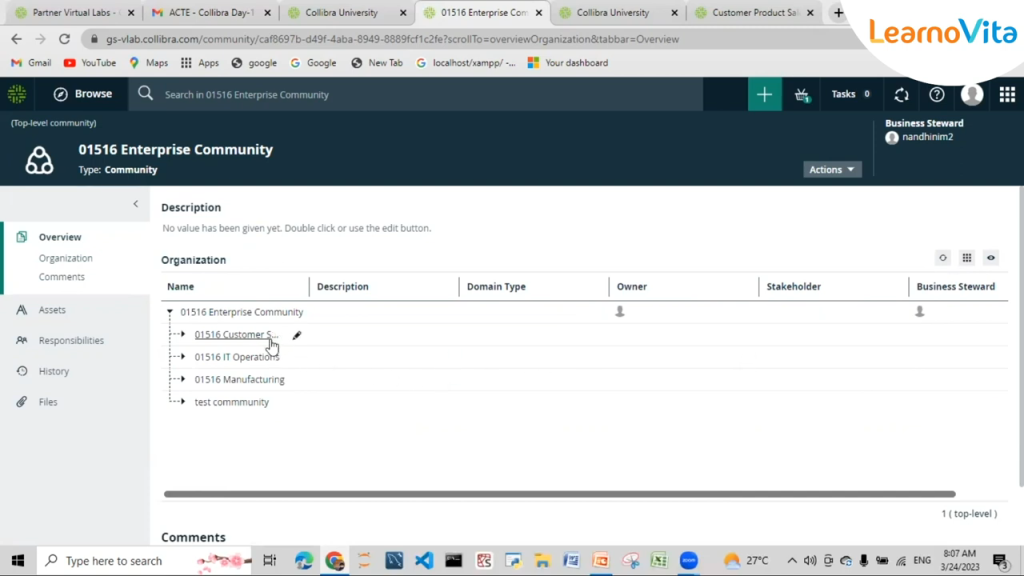Open the shopping basket in the top bar
The height and width of the screenshot is (576, 1024).
pos(801,94)
